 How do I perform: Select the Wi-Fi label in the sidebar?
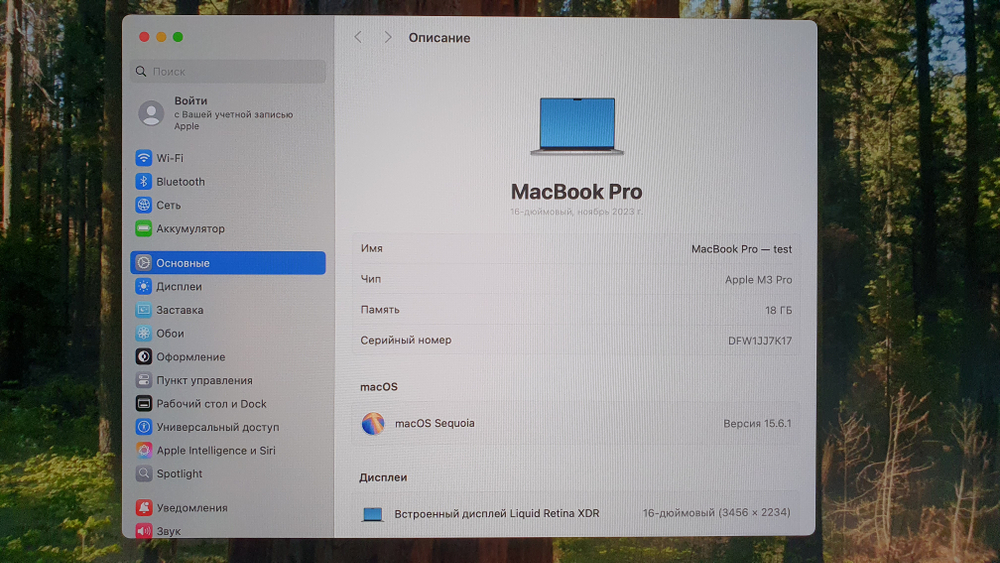click(170, 158)
